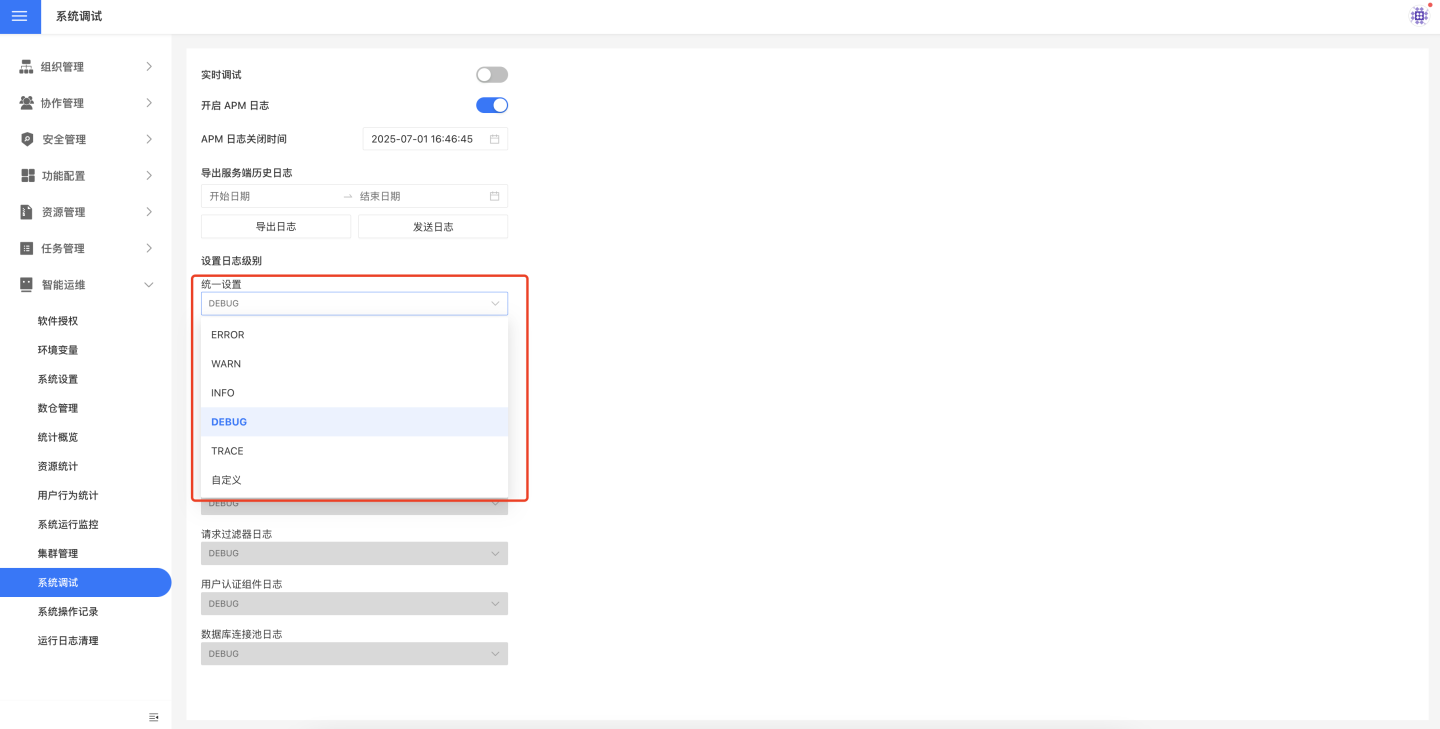Click the 协作管理 people icon
Screen dimensions: 1440x729
pyautogui.click(x=27, y=103)
